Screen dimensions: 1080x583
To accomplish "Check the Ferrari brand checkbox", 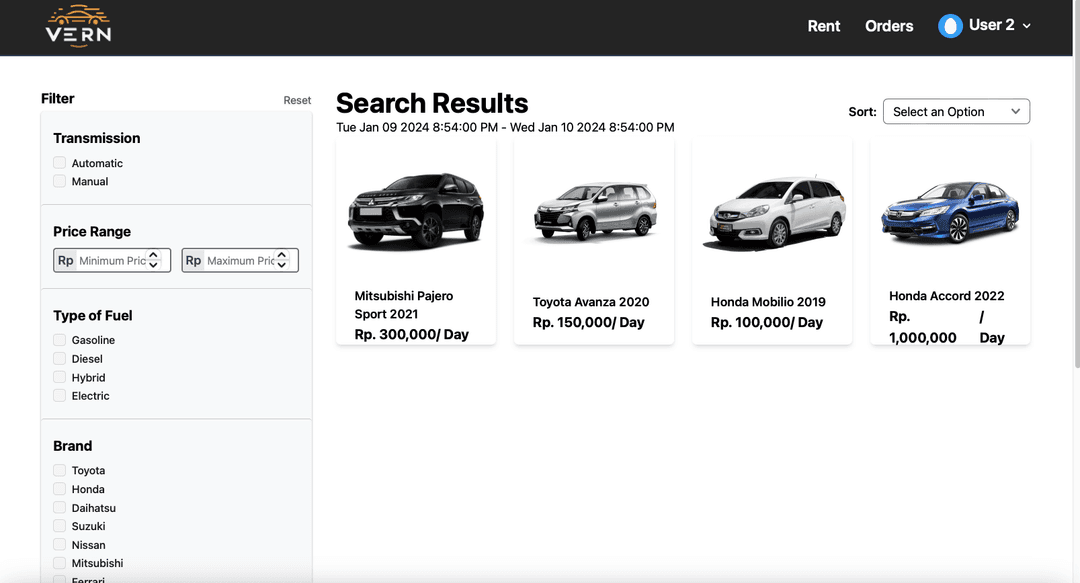I will tap(59, 580).
